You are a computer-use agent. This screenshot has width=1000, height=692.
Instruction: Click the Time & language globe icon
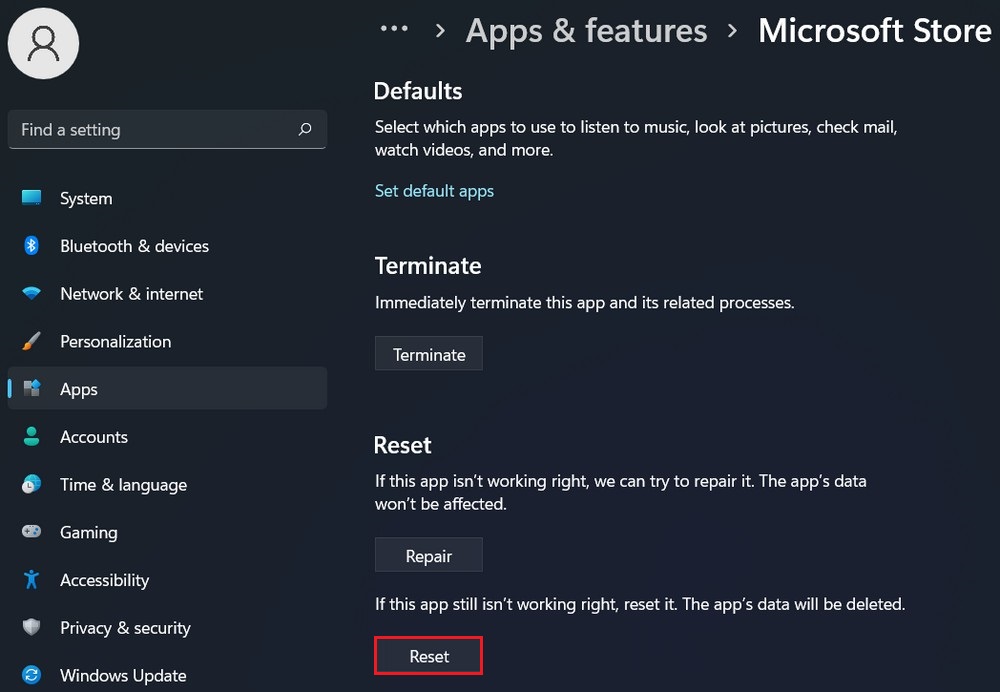[x=31, y=484]
